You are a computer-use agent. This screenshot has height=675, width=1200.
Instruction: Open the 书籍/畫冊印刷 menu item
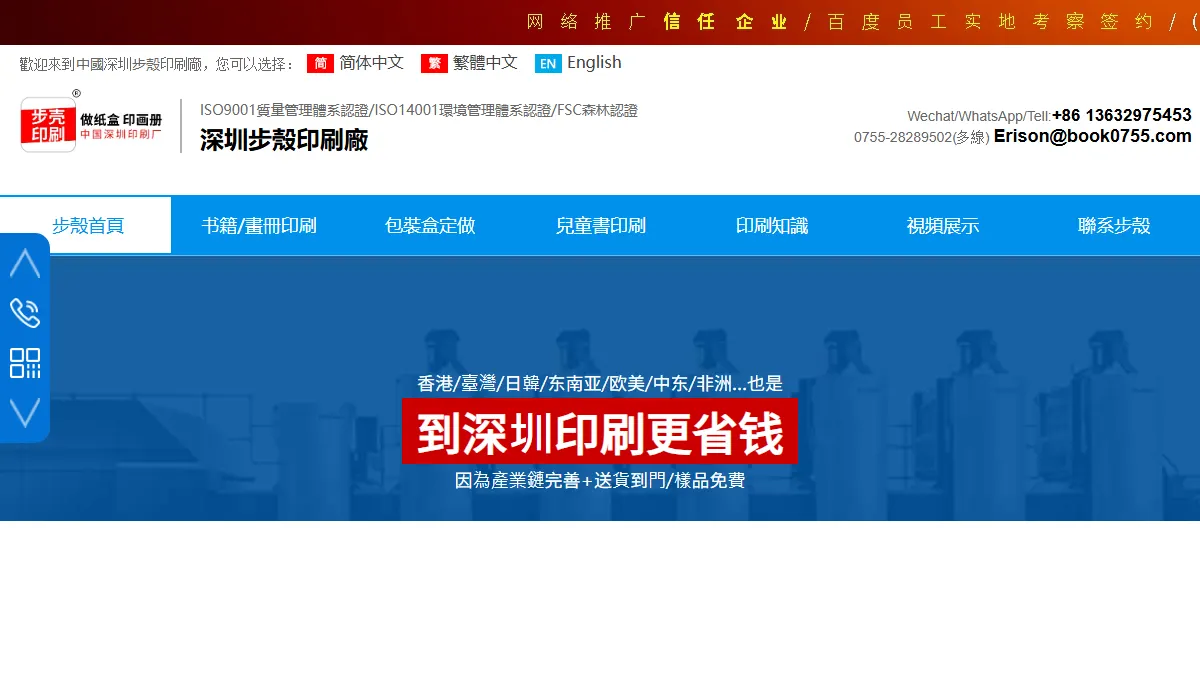259,225
